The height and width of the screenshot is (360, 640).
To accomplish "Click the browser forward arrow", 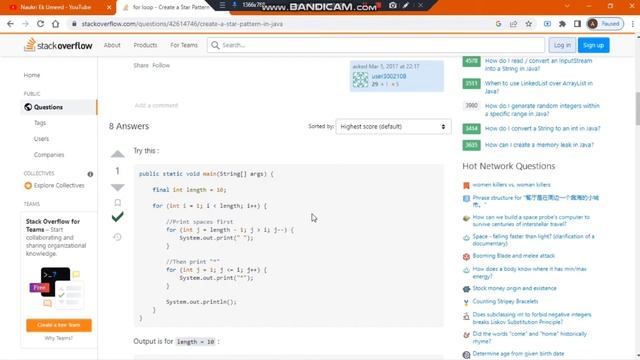I will tap(25, 24).
